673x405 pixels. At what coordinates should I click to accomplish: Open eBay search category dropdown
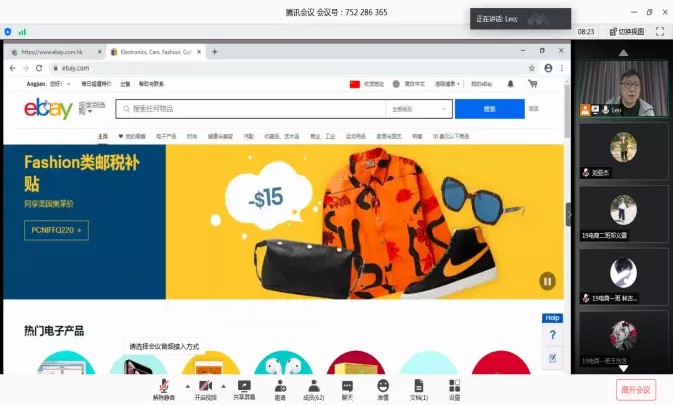tap(413, 109)
